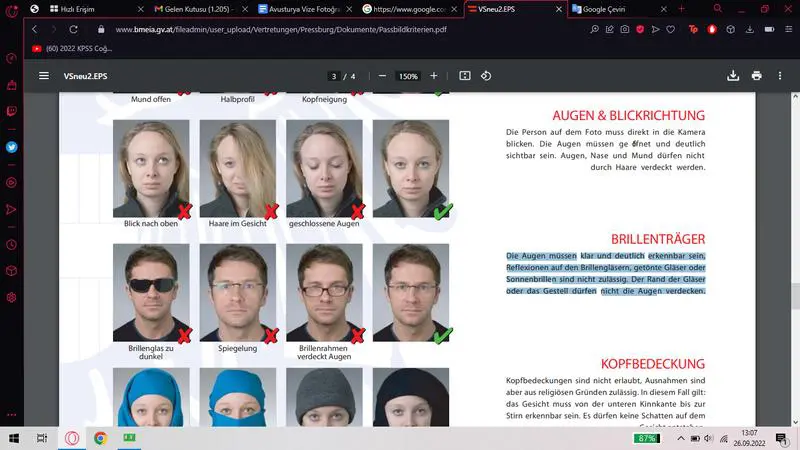Open Twitch panel in the sidebar
This screenshot has width=800, height=450.
pyautogui.click(x=12, y=111)
